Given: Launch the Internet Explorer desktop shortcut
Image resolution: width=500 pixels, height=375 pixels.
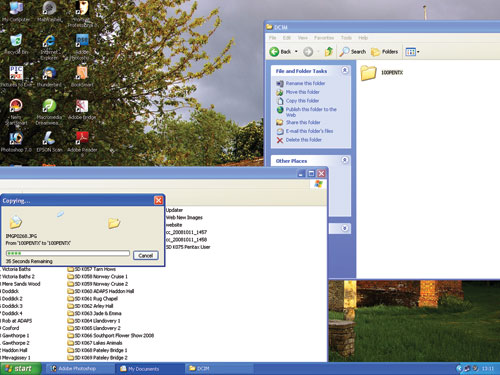Looking at the screenshot, I should 49,47.
